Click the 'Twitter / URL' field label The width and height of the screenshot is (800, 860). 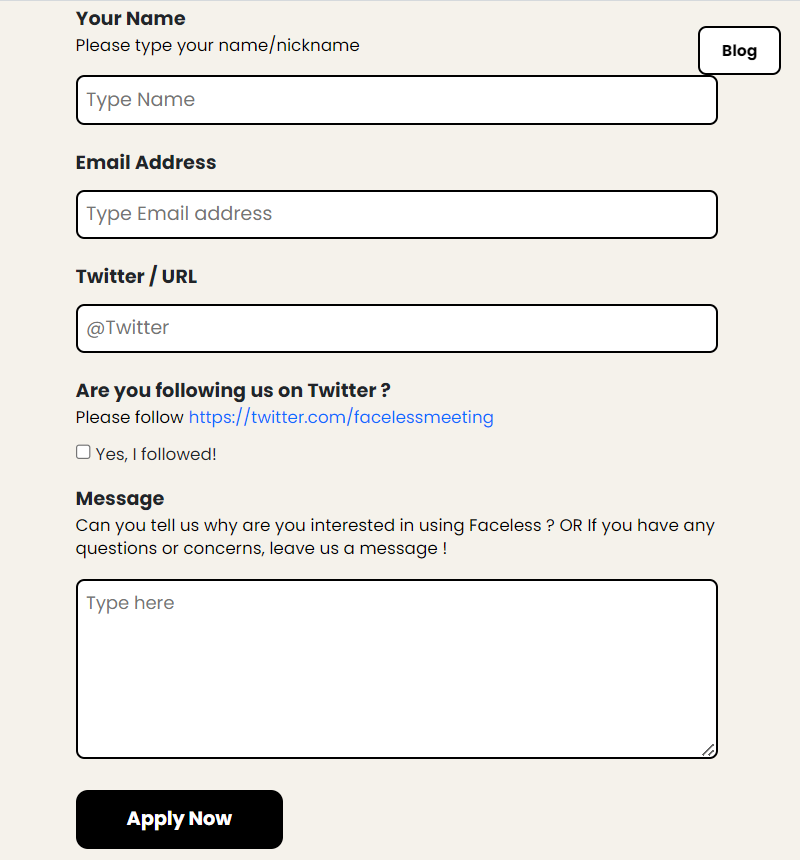coord(136,276)
